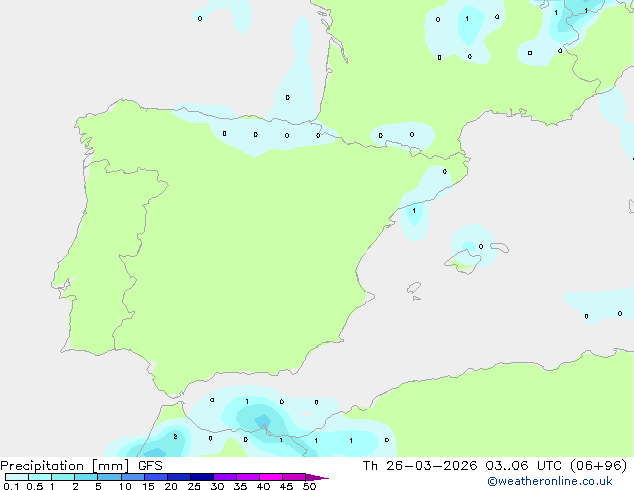Click the '50' legend scale label
The width and height of the screenshot is (634, 490).
point(309,486)
